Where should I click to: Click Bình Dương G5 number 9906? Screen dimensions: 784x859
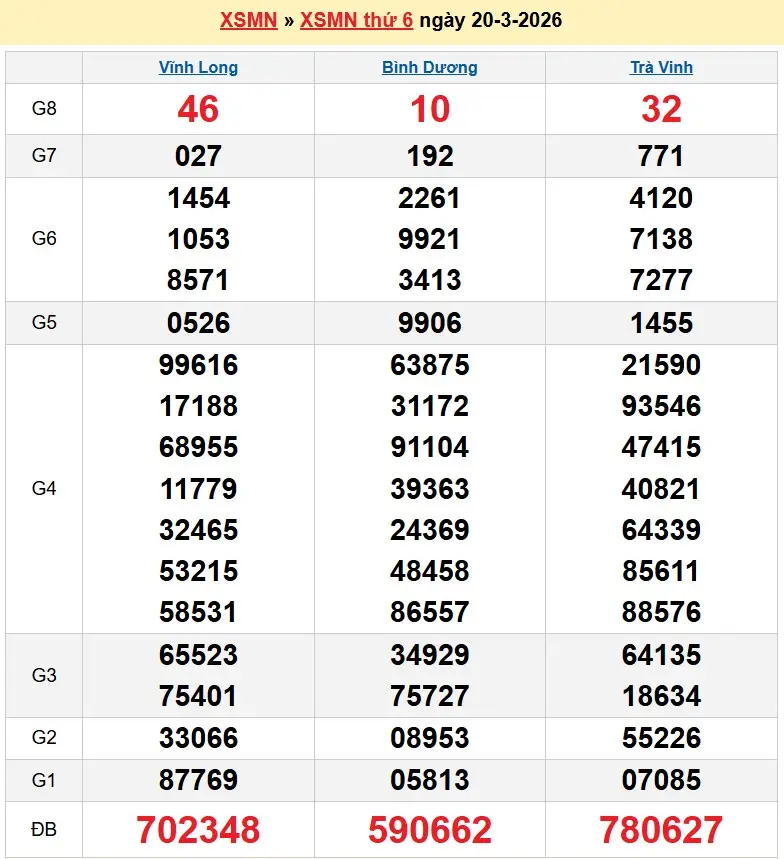click(x=429, y=323)
